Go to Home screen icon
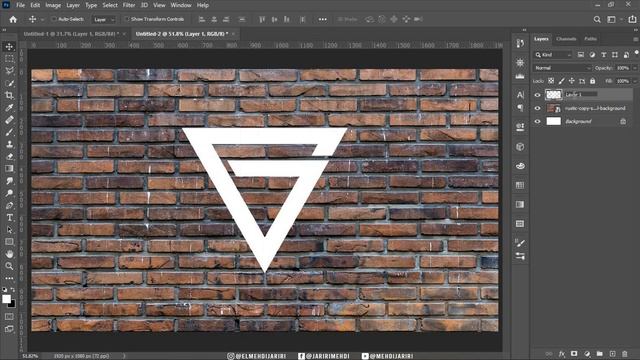The height and width of the screenshot is (360, 640). tap(13, 19)
